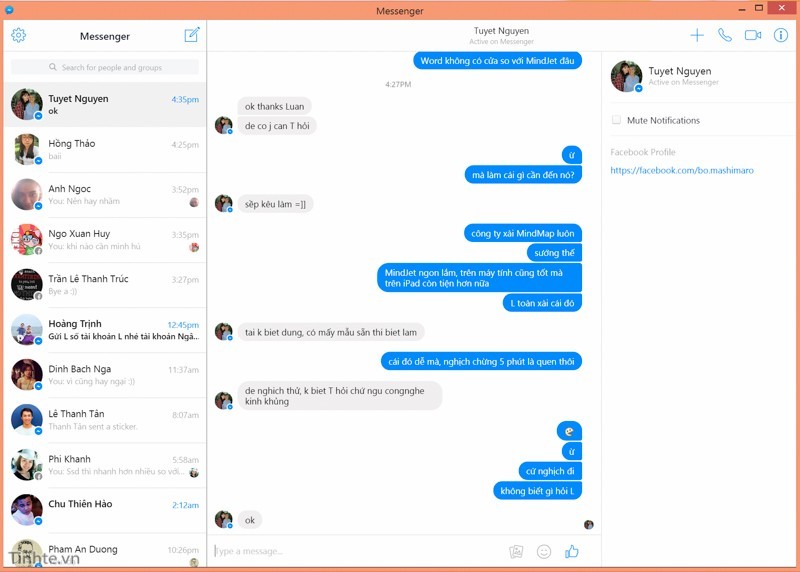This screenshot has height=572, width=800.
Task: Open the emoji smiley picker
Action: pos(544,552)
